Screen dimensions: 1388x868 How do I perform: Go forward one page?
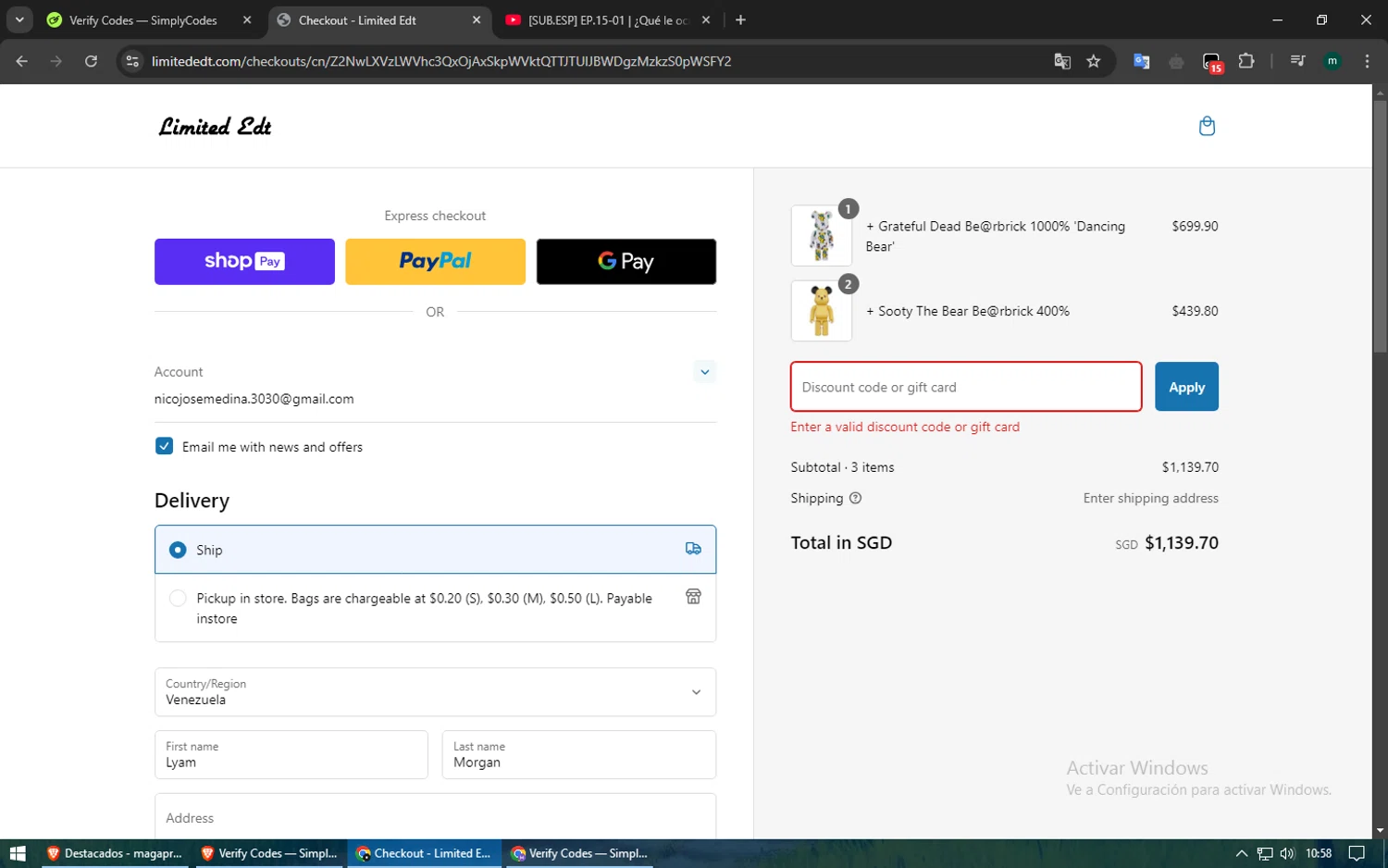click(x=56, y=61)
